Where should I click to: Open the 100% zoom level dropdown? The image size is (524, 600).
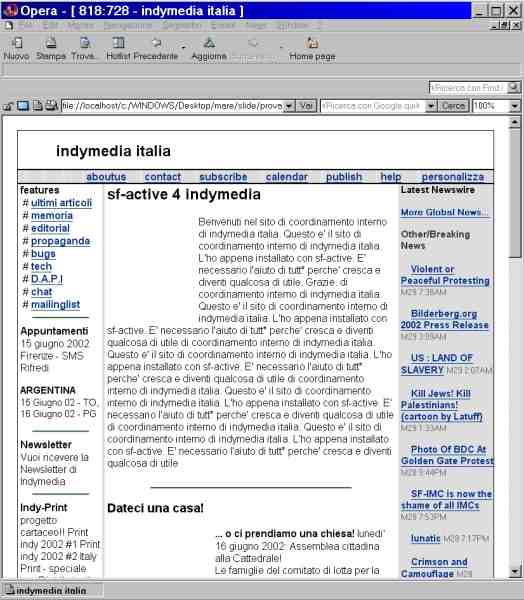tap(514, 106)
